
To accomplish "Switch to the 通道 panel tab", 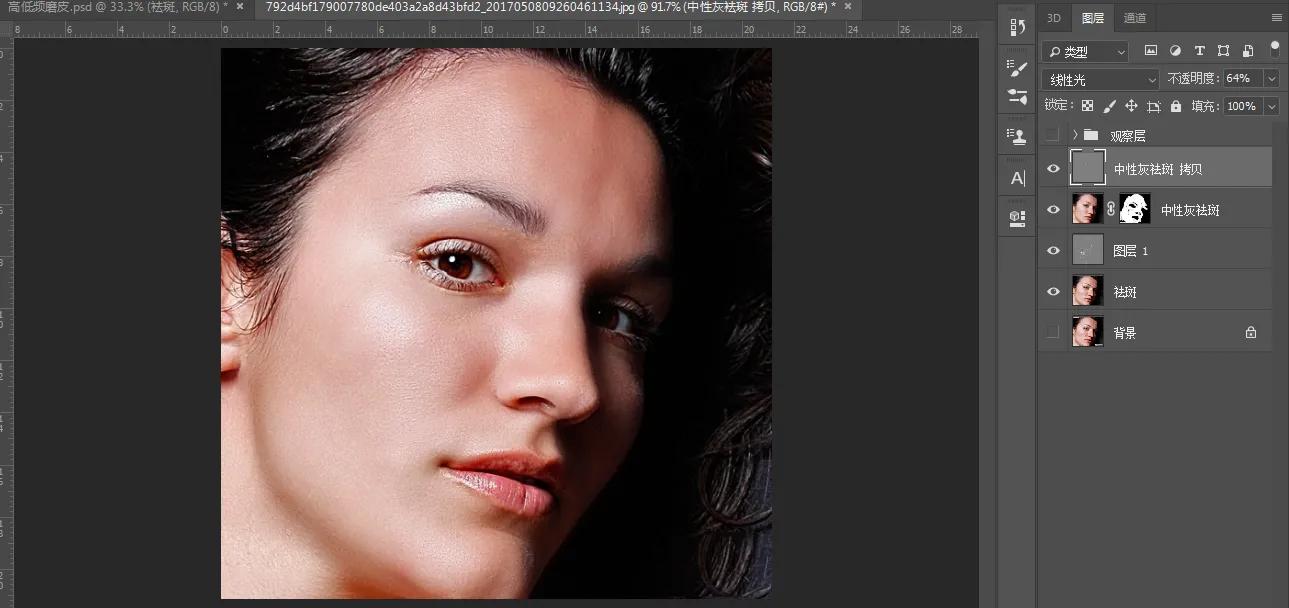I will (1135, 18).
